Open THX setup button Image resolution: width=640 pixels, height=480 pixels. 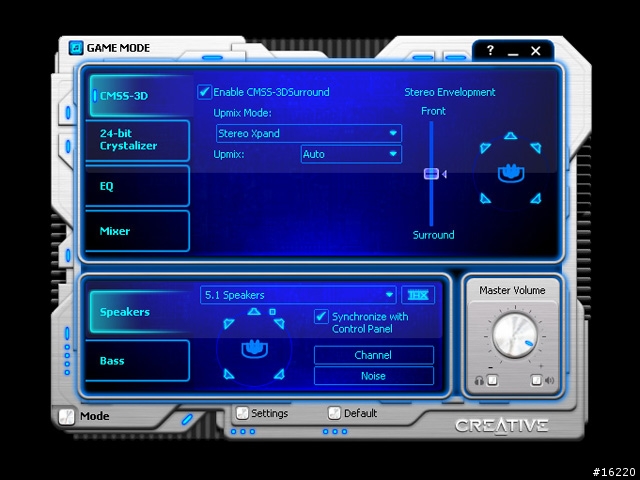point(418,295)
